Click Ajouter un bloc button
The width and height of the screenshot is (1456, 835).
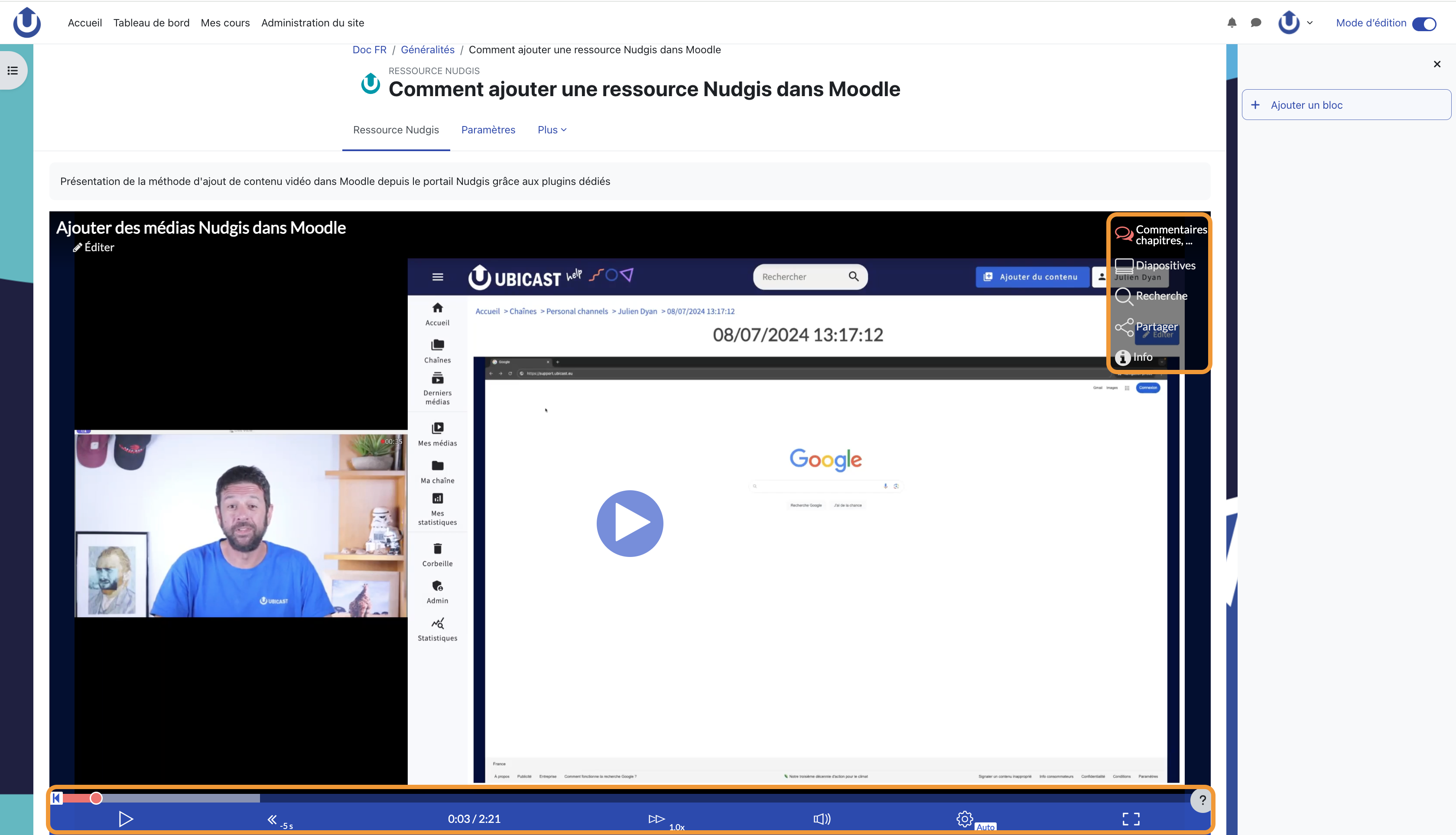click(1346, 105)
